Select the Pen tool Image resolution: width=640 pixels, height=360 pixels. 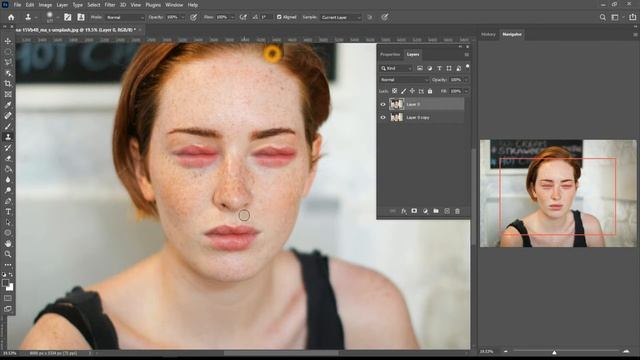pos(8,201)
